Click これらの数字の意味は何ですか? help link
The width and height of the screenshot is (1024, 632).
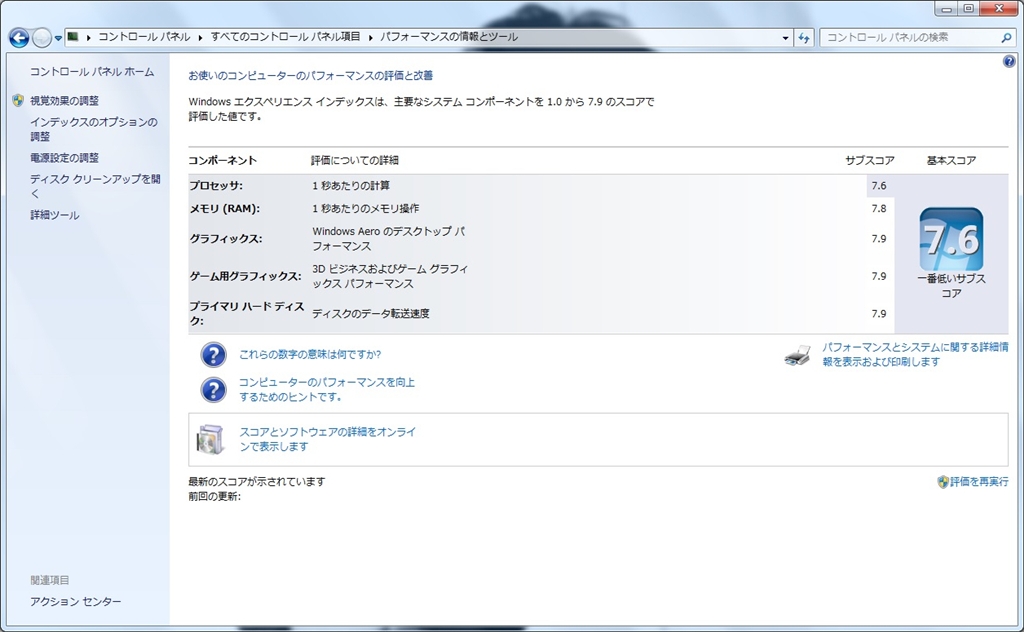310,354
